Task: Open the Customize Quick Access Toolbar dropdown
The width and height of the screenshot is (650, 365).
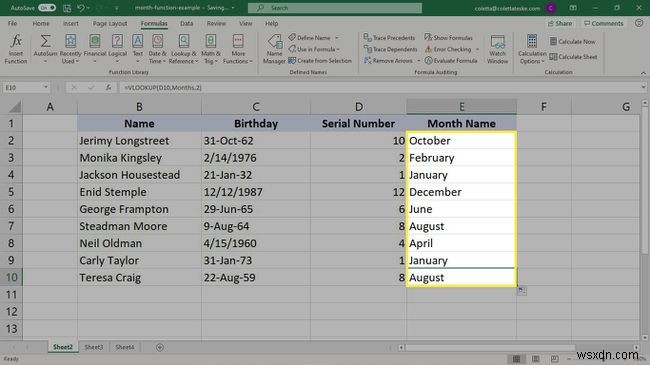Action: coord(116,8)
